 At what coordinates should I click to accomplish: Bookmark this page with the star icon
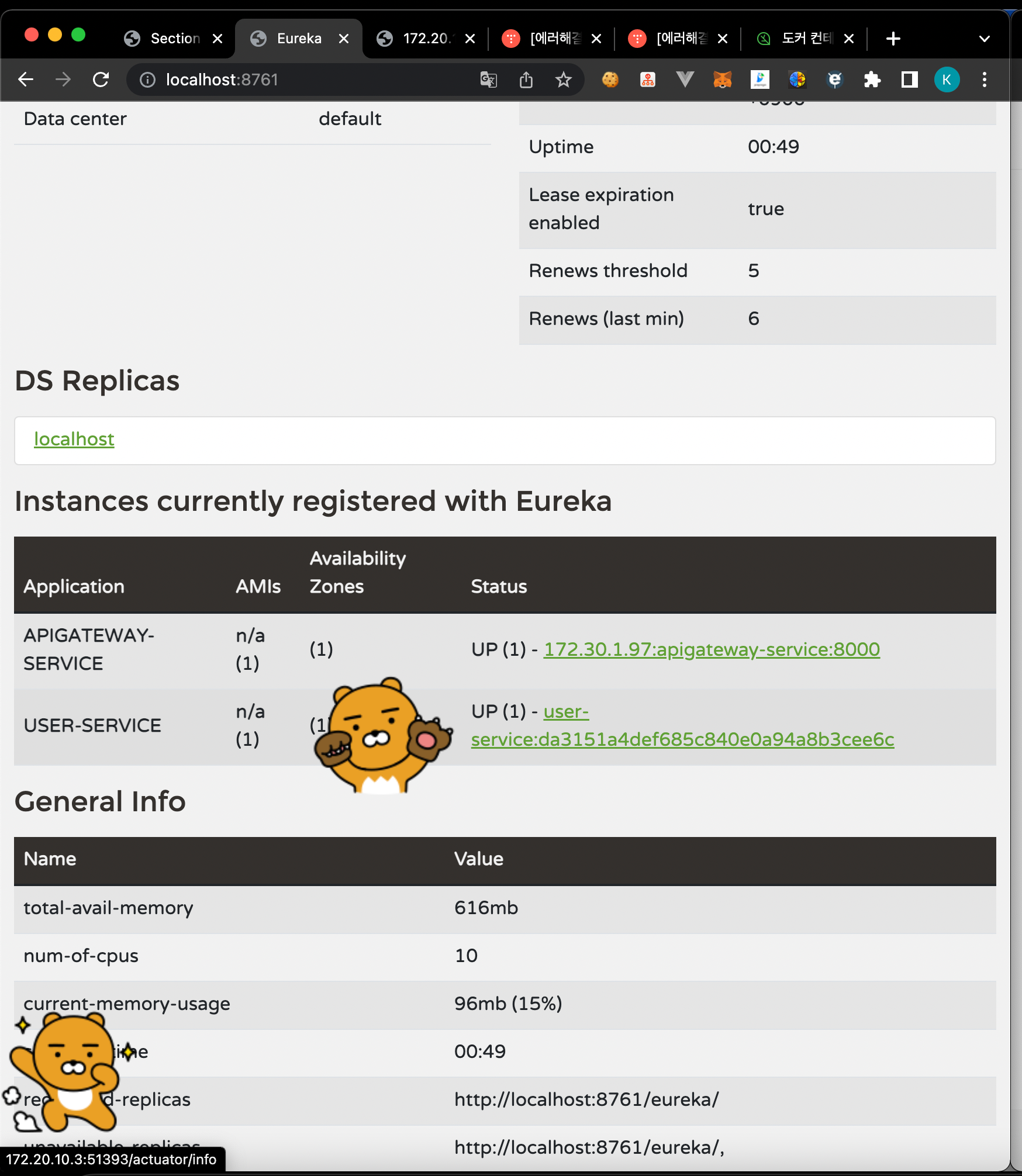(563, 79)
